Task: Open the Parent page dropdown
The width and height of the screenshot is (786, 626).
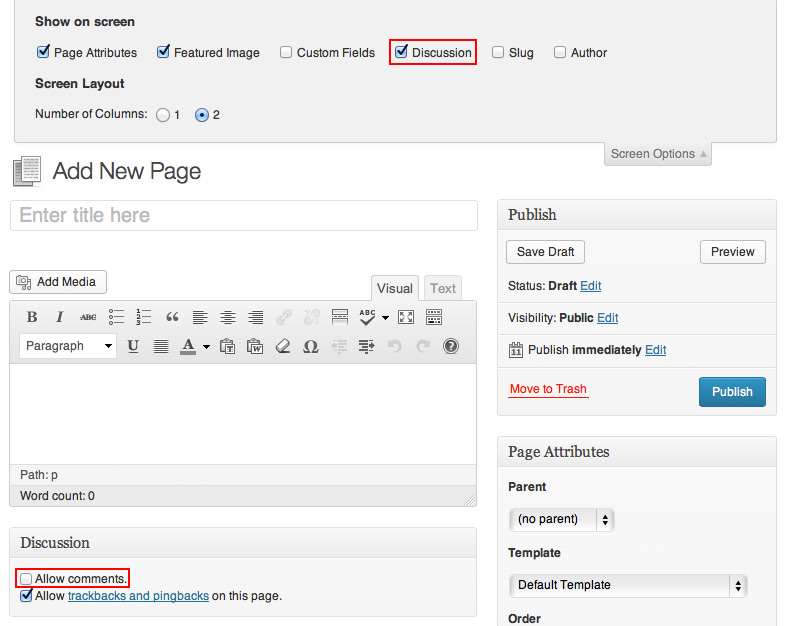Action: tap(562, 519)
